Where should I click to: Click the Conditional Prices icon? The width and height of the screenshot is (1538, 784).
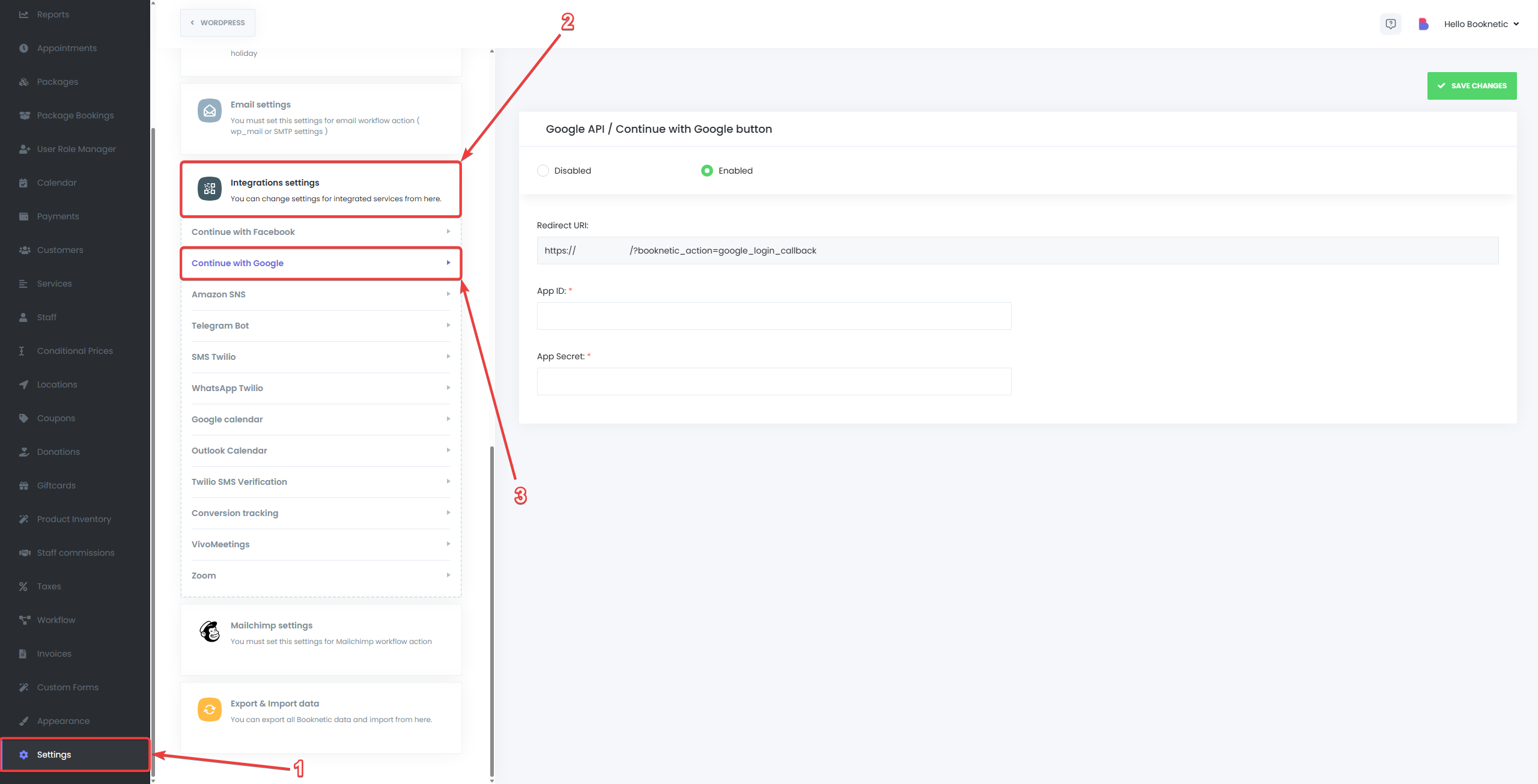(22, 351)
